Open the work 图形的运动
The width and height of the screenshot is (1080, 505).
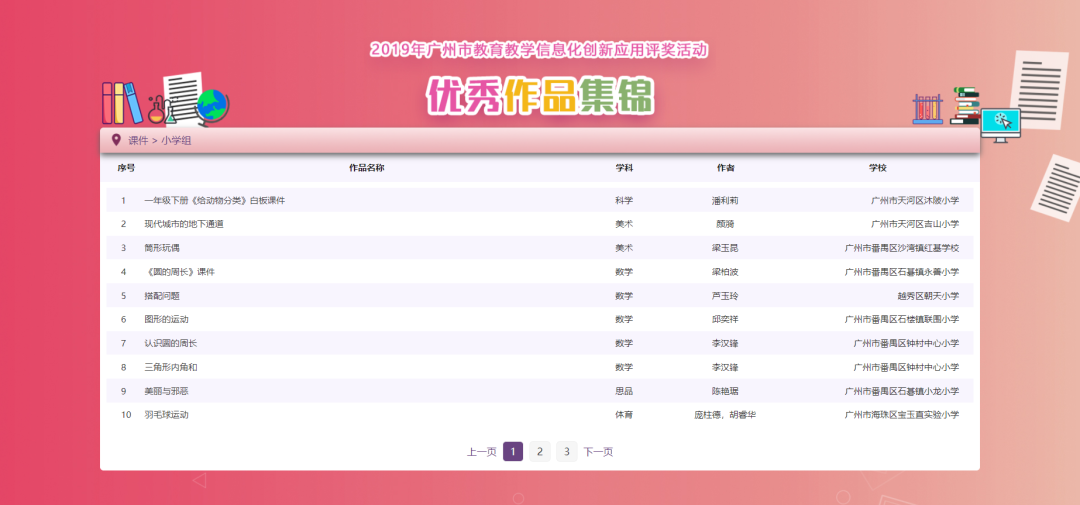pyautogui.click(x=166, y=320)
